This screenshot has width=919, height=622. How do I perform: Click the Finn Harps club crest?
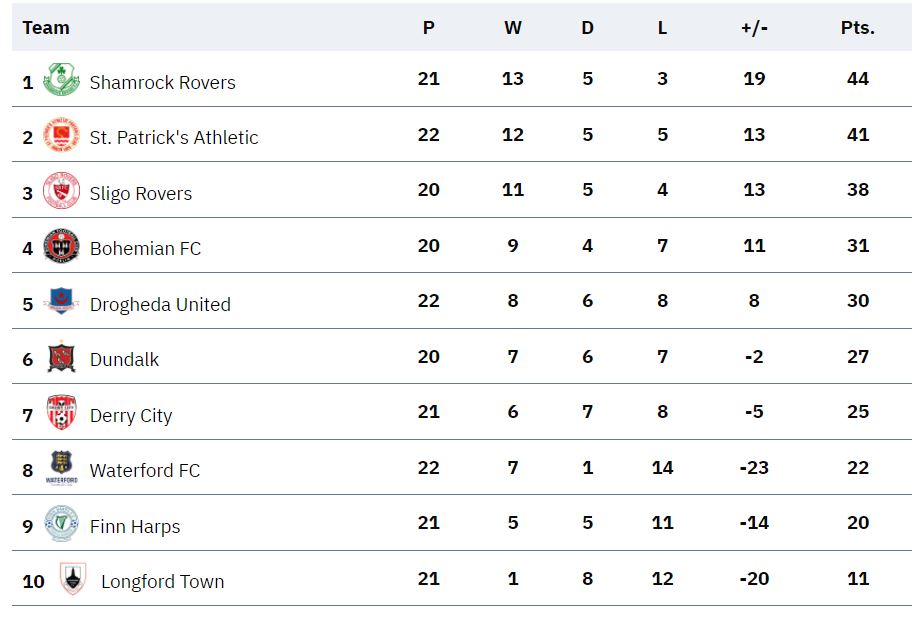tap(62, 523)
